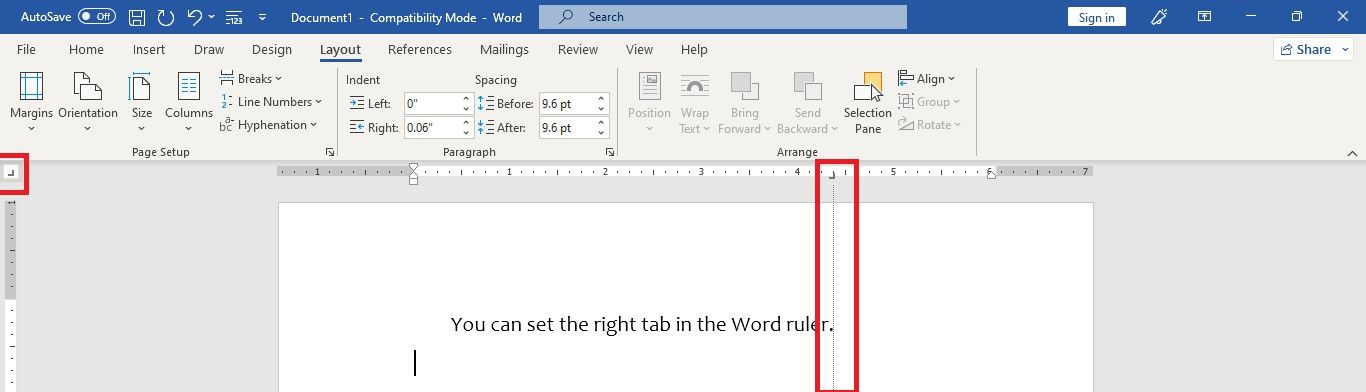
Task: Click the Search box in title bar
Action: [722, 17]
